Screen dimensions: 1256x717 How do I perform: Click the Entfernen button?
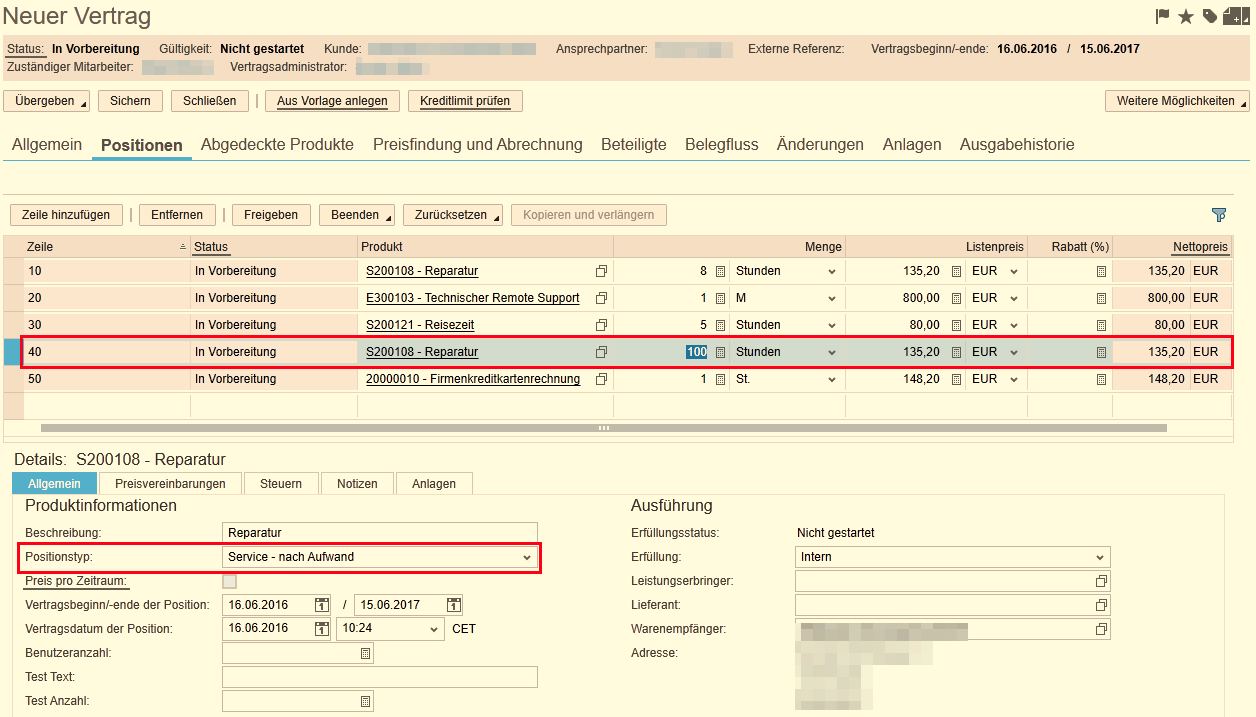click(177, 215)
